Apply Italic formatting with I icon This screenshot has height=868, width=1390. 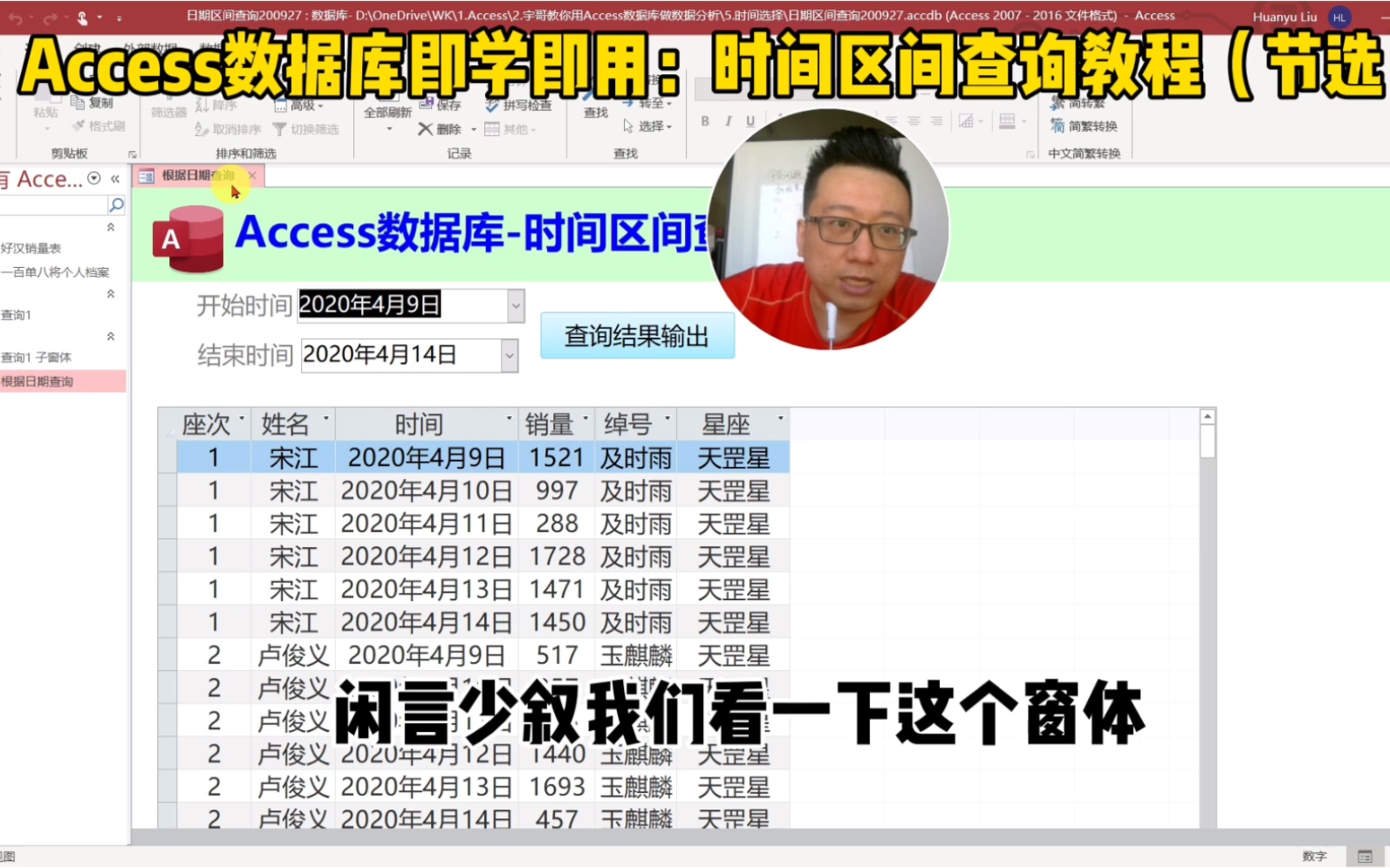click(728, 121)
